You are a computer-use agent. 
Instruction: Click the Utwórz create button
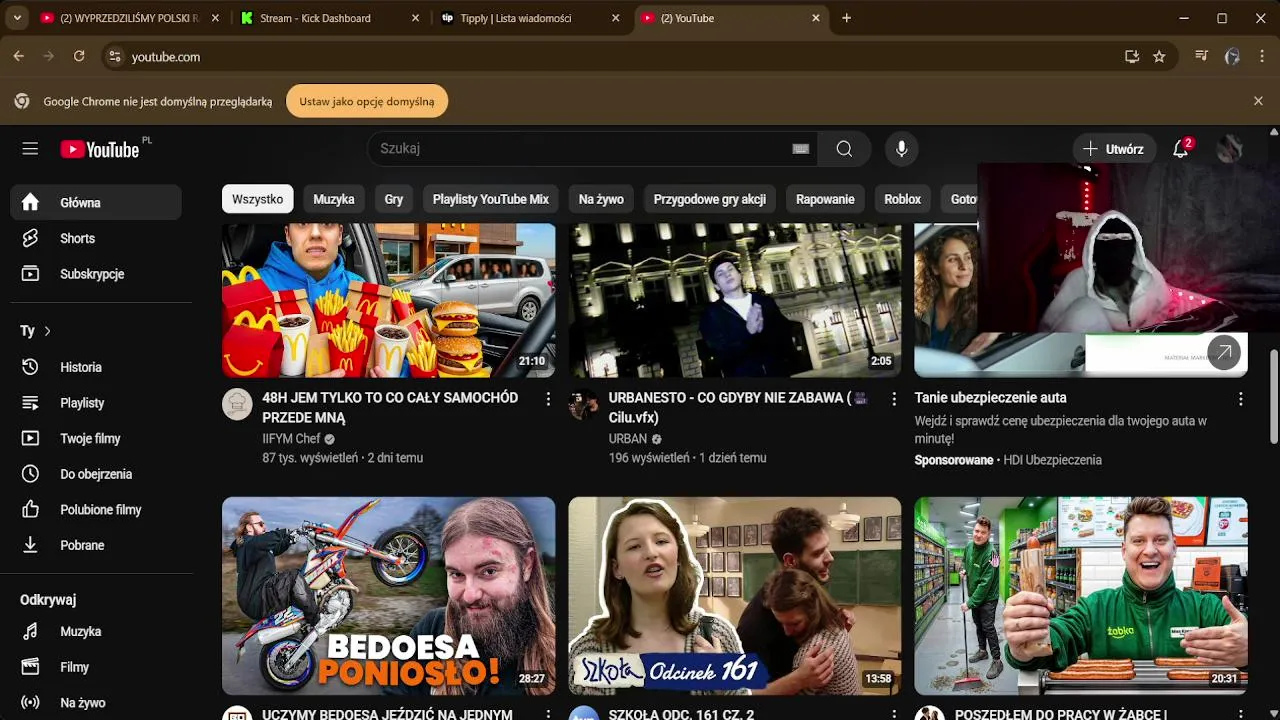pos(1114,149)
